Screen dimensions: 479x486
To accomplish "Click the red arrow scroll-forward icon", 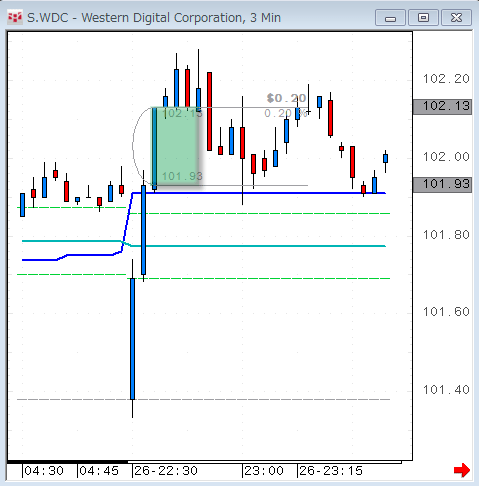I will click(462, 470).
